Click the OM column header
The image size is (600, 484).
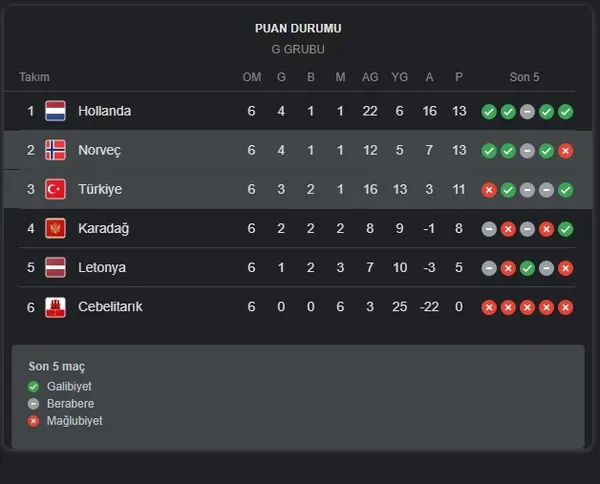click(252, 77)
